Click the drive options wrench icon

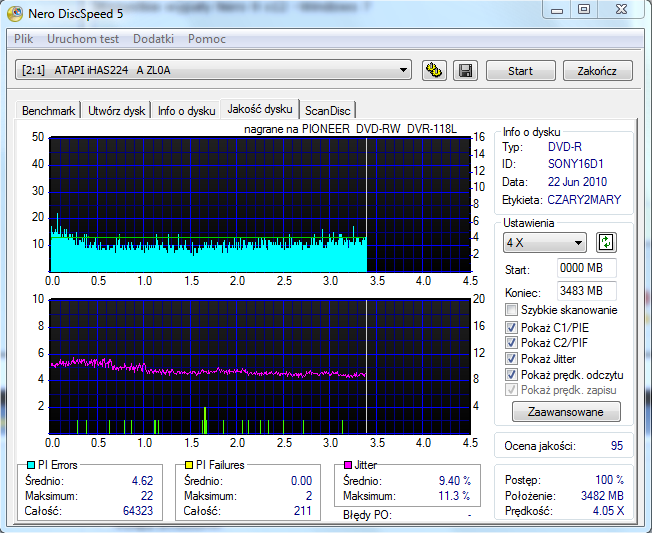point(434,70)
